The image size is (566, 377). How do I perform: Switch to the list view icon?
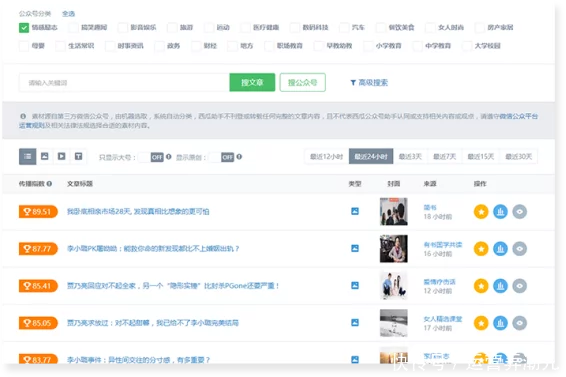coord(27,156)
